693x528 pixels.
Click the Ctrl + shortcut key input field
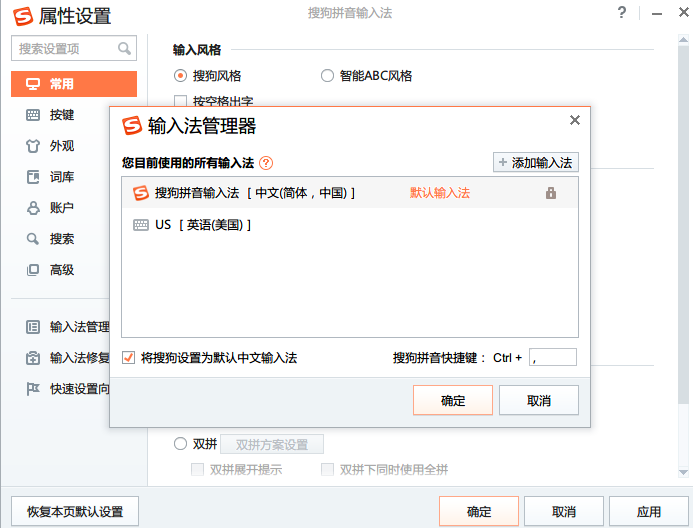pyautogui.click(x=553, y=357)
